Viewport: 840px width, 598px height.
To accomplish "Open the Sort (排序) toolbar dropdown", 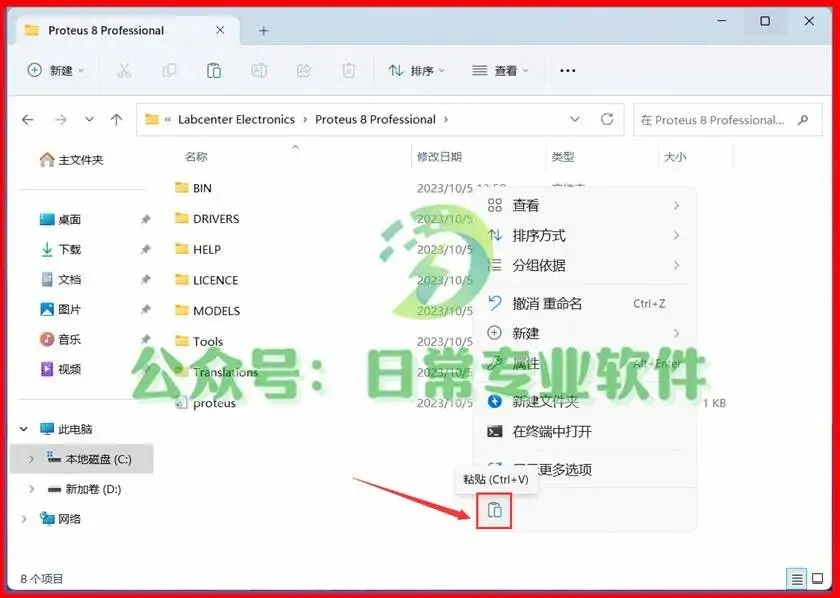I will (x=417, y=71).
